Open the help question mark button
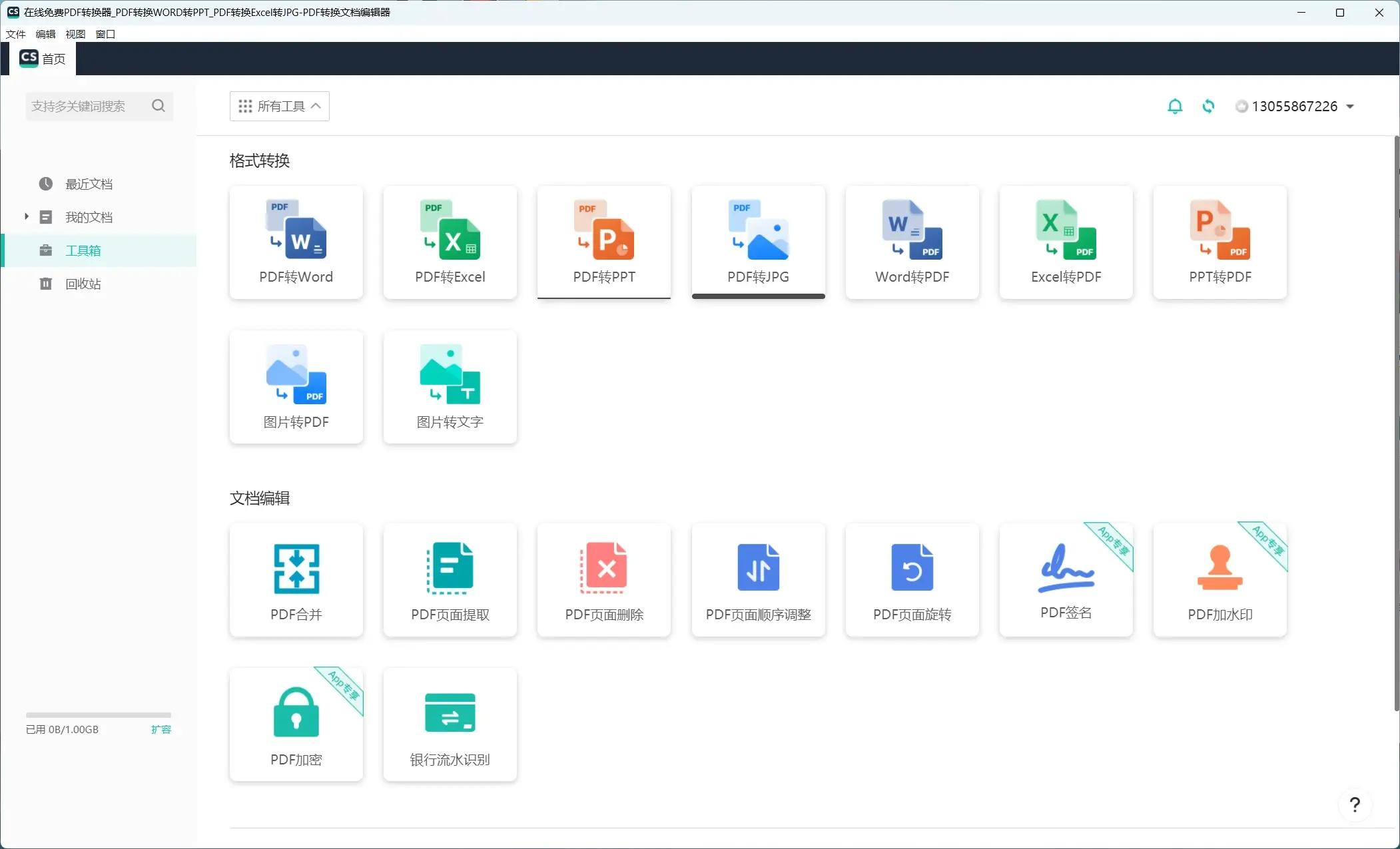This screenshot has height=849, width=1400. click(x=1355, y=804)
